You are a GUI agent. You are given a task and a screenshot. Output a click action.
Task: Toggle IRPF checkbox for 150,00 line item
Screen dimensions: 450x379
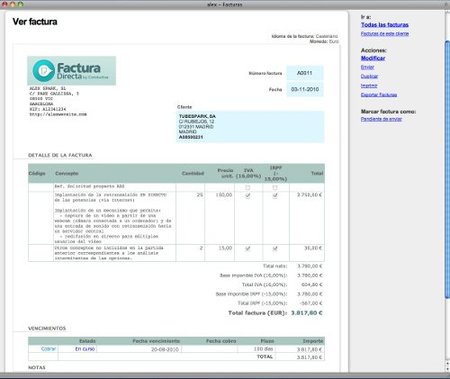(x=275, y=196)
